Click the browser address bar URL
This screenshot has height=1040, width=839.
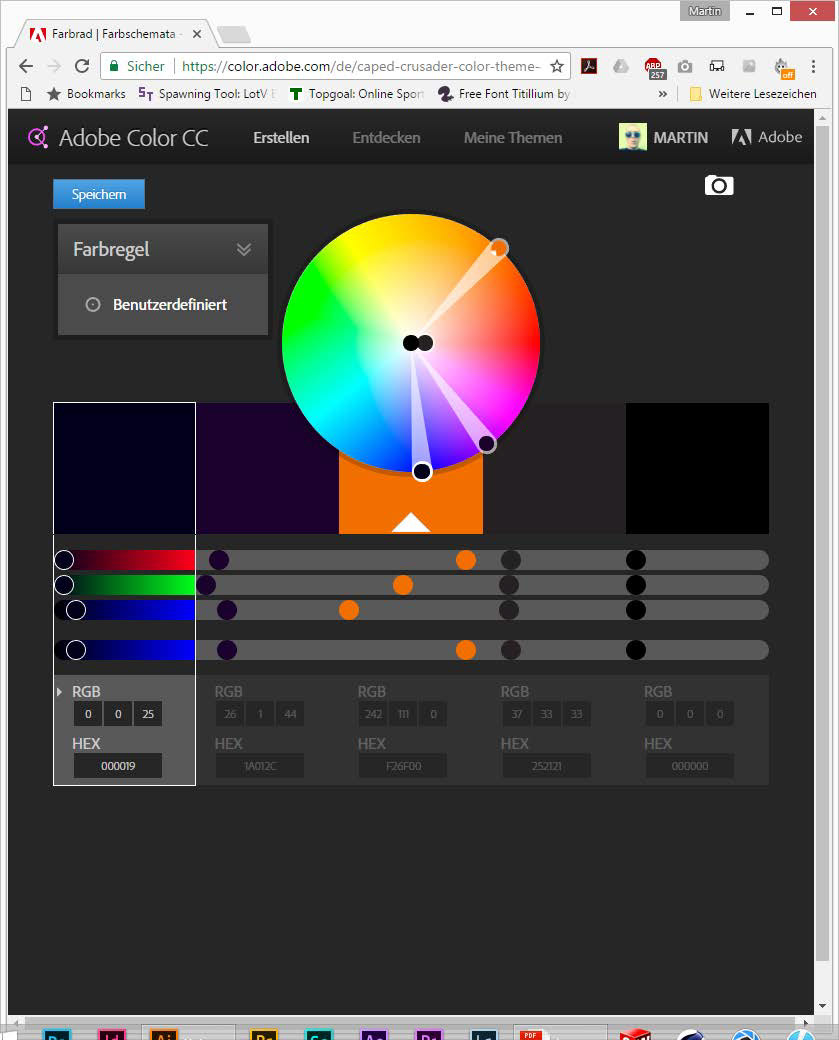361,66
